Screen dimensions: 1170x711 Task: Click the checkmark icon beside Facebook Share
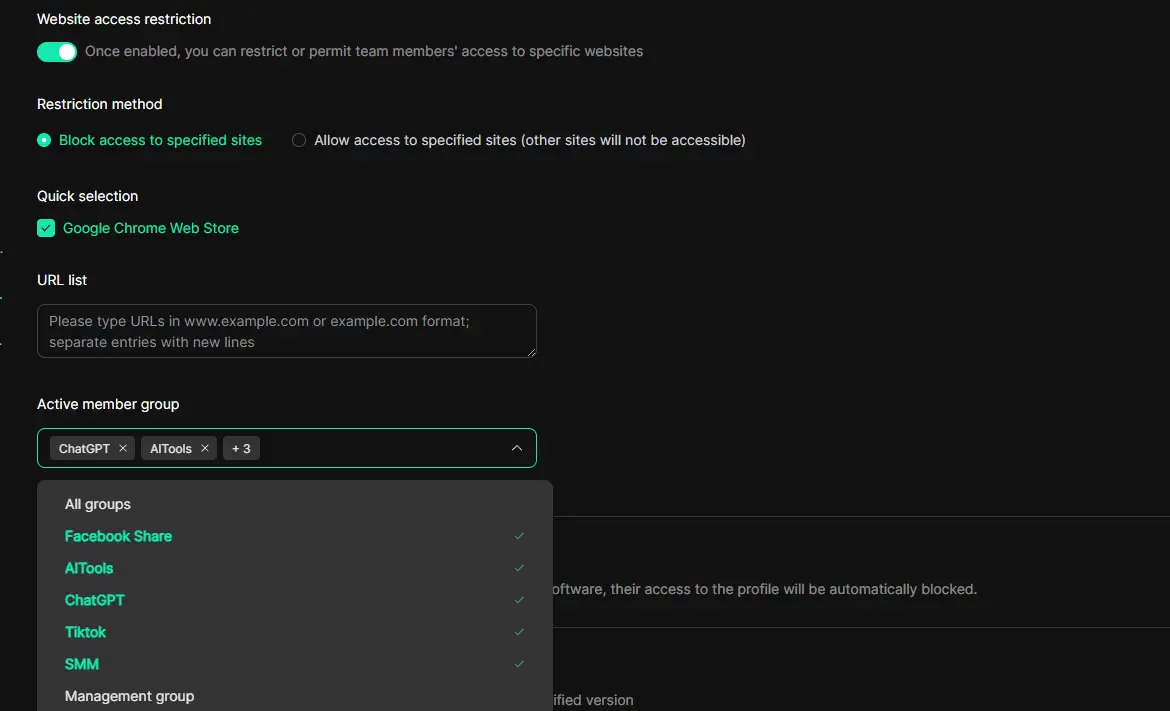pos(519,536)
